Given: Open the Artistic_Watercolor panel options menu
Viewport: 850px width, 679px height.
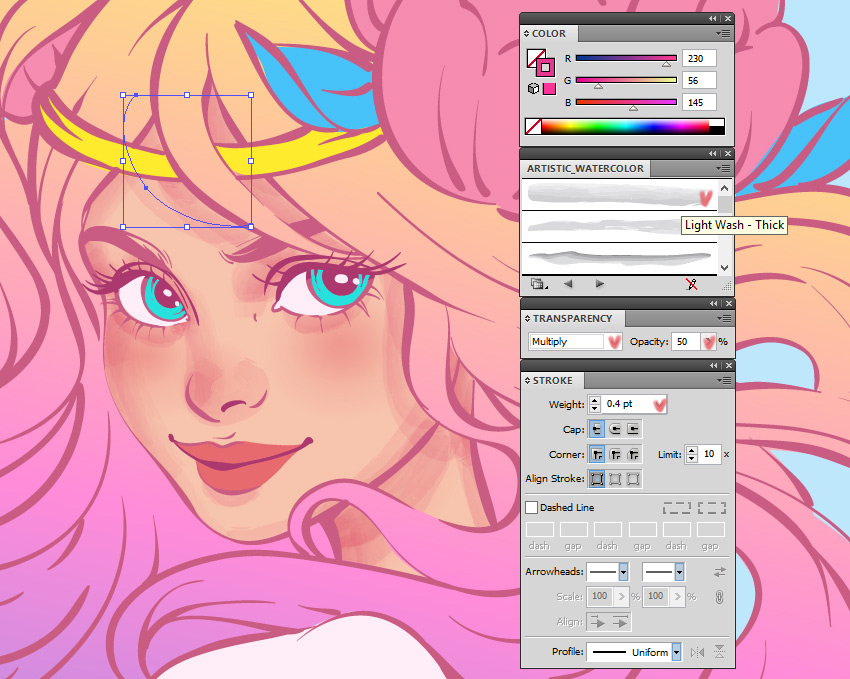Looking at the screenshot, I should click(723, 169).
